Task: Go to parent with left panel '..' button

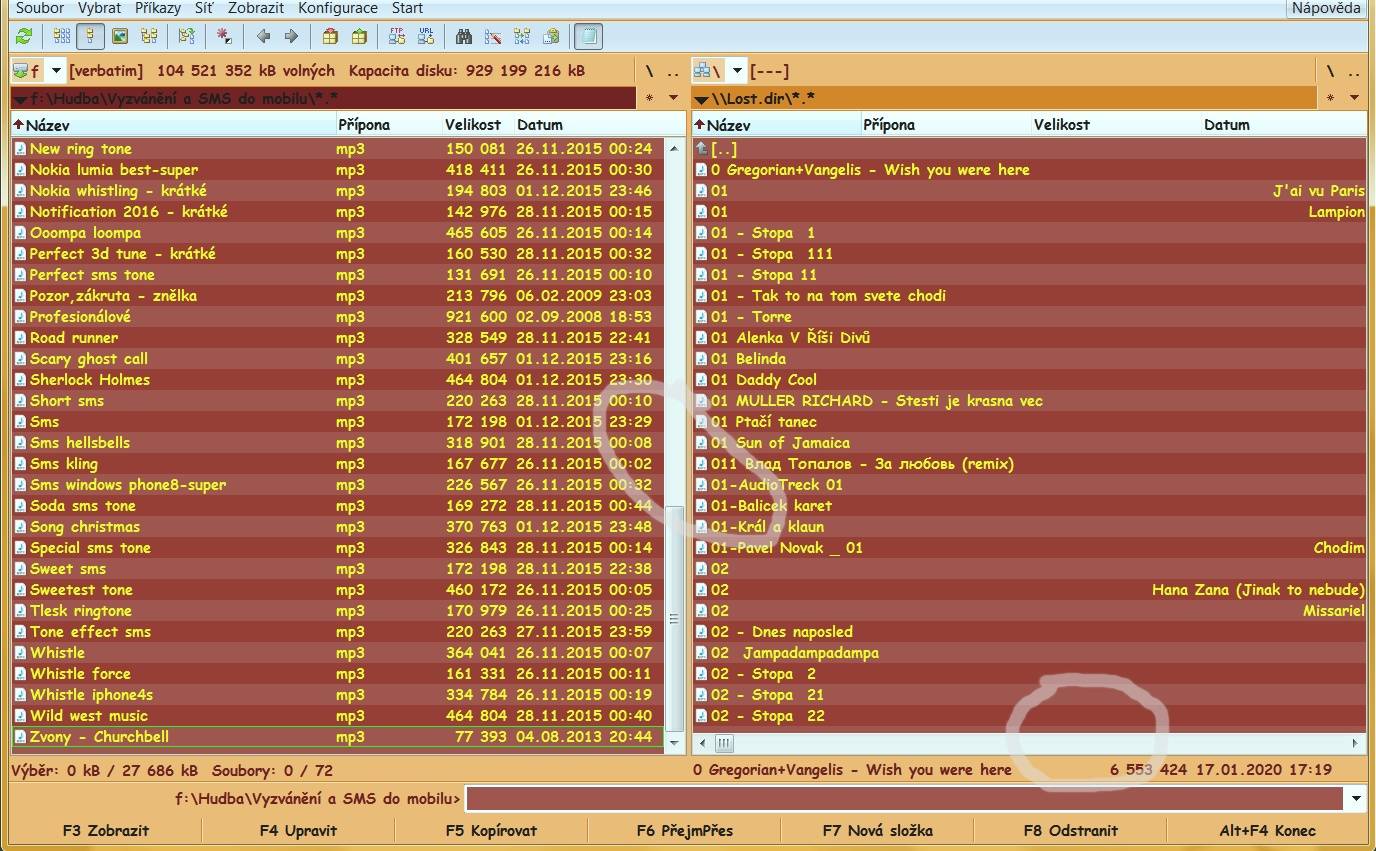Action: point(673,72)
